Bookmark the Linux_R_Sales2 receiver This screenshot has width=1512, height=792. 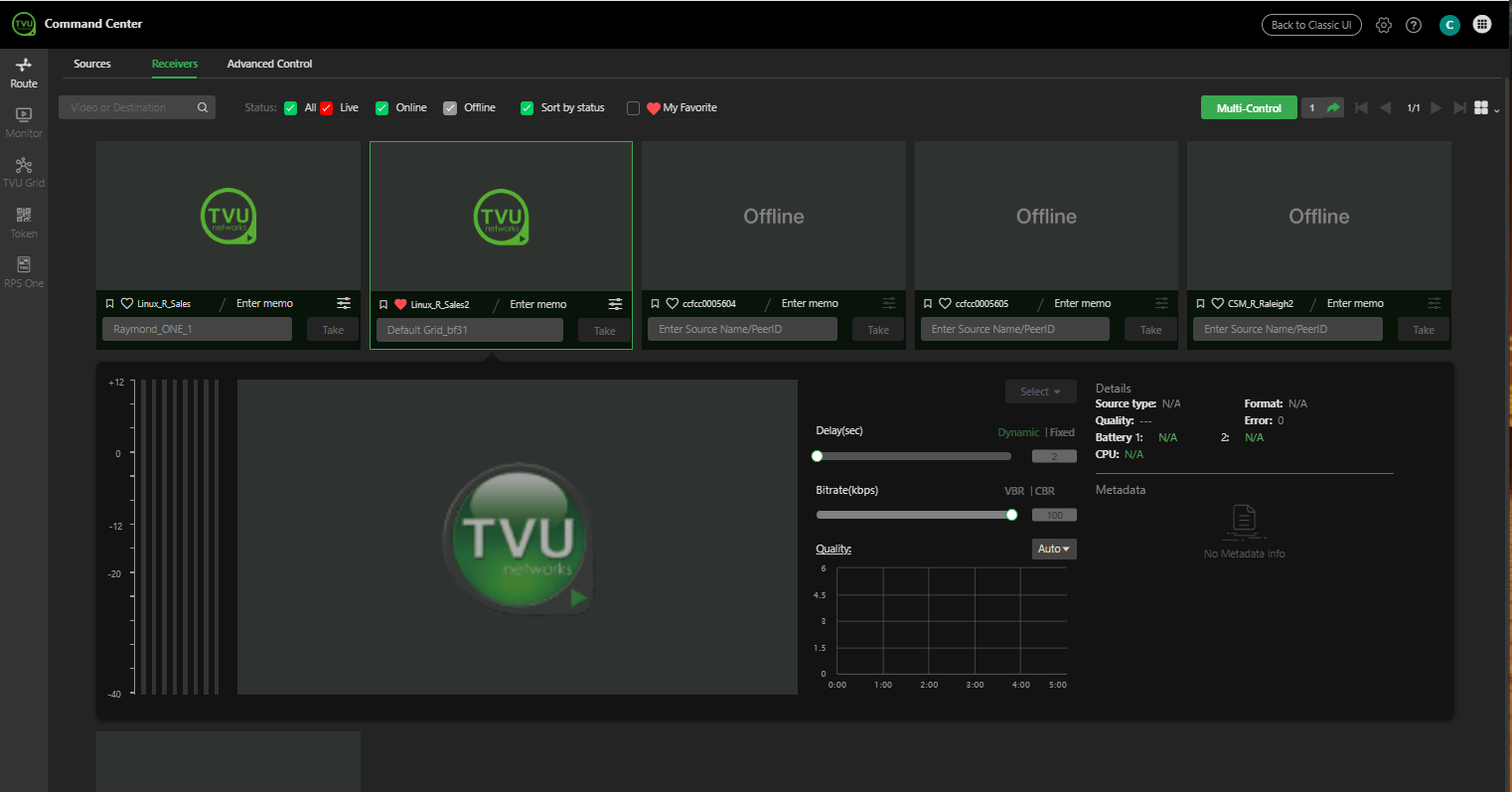(383, 304)
